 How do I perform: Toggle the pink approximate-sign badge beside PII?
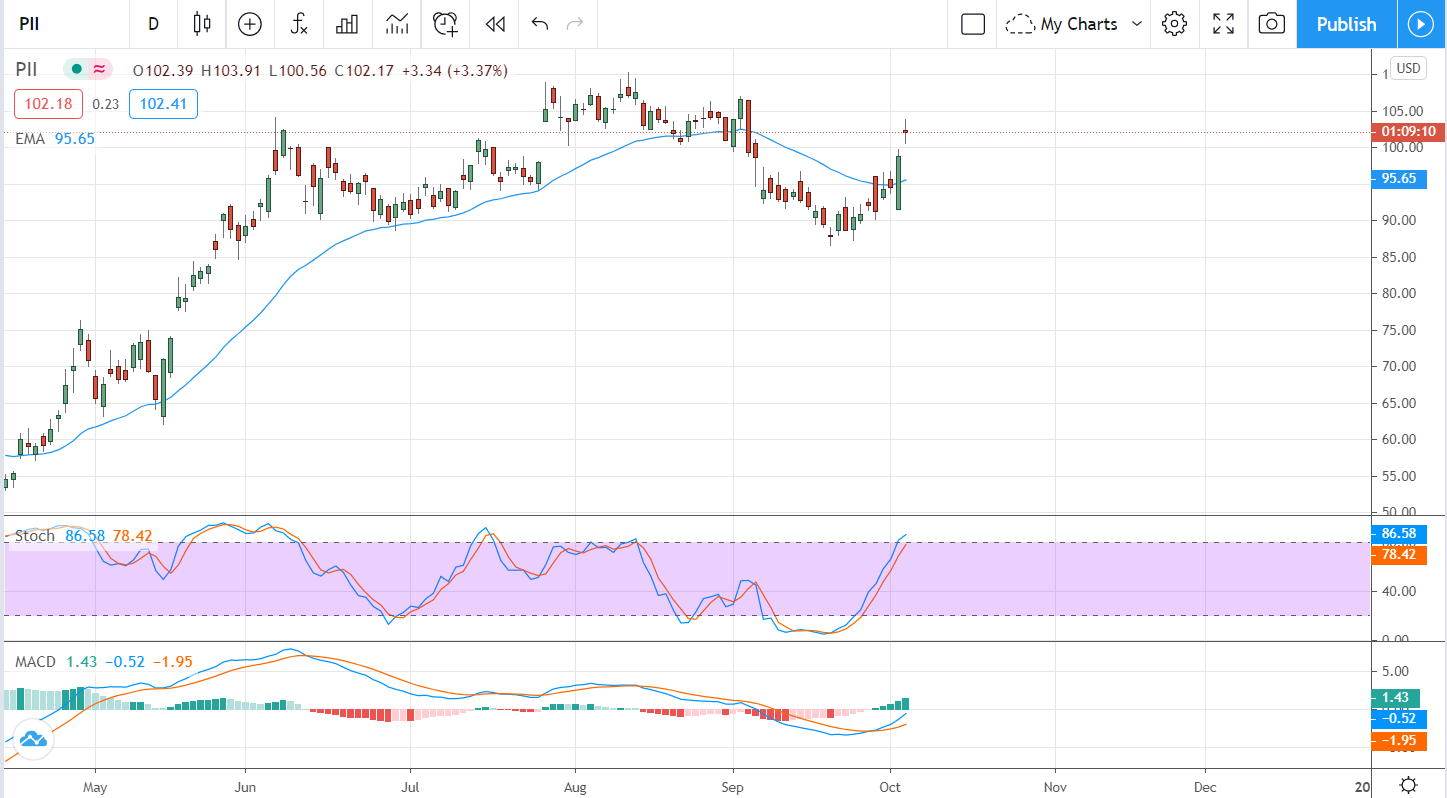click(99, 69)
